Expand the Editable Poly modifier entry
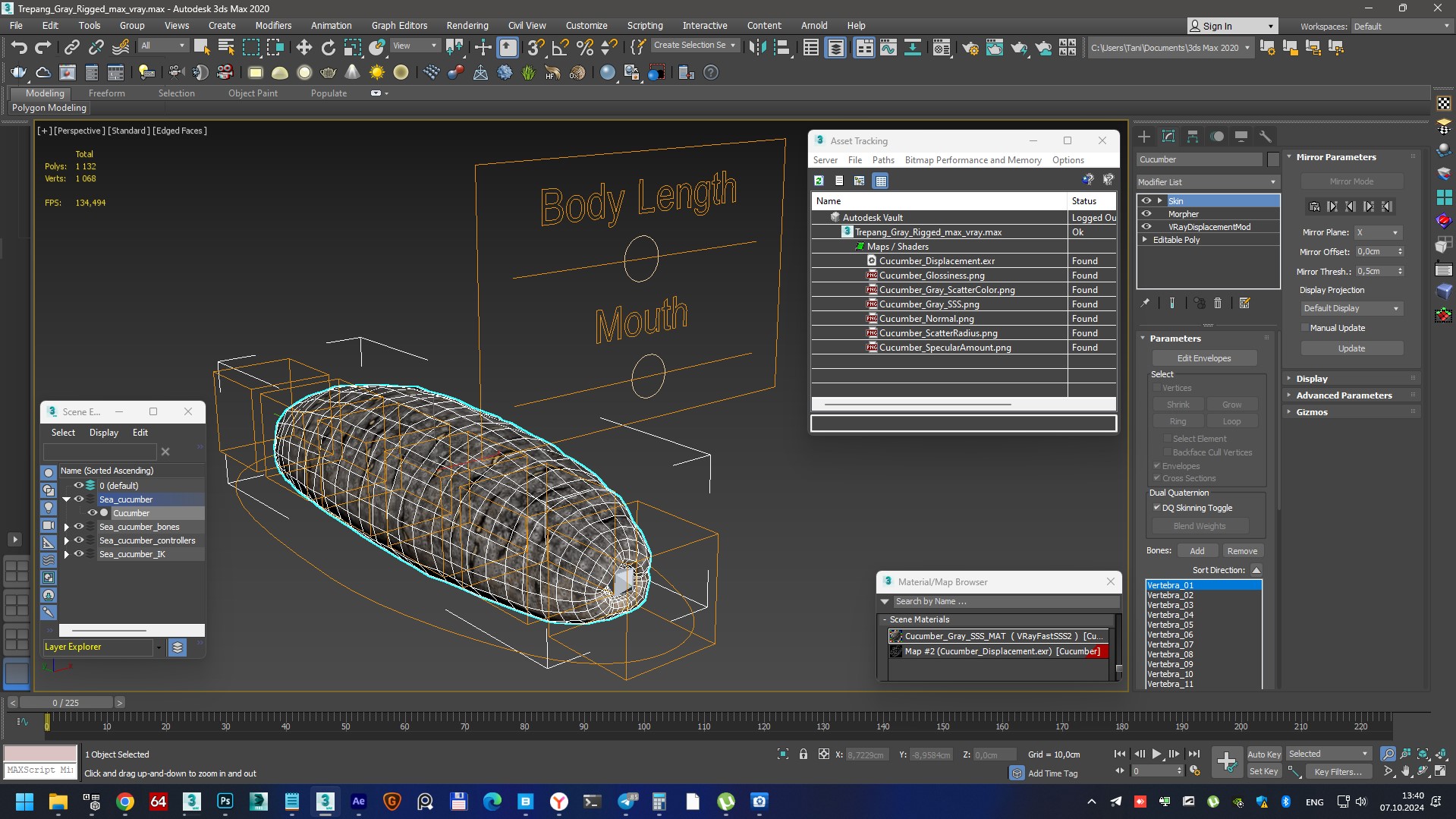The width and height of the screenshot is (1456, 819). tap(1145, 240)
